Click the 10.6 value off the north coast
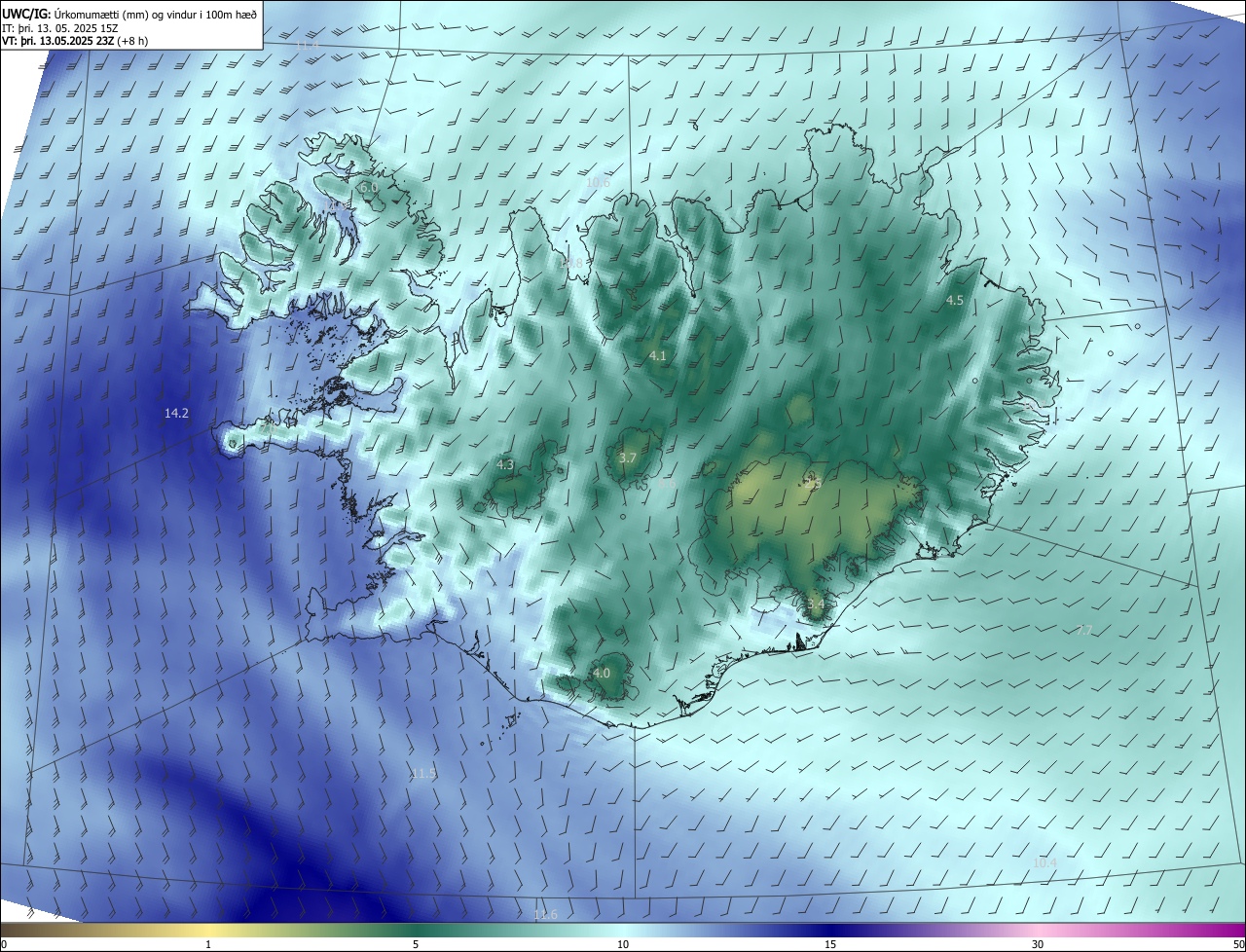Viewport: 1246px width, 952px height. (x=598, y=182)
